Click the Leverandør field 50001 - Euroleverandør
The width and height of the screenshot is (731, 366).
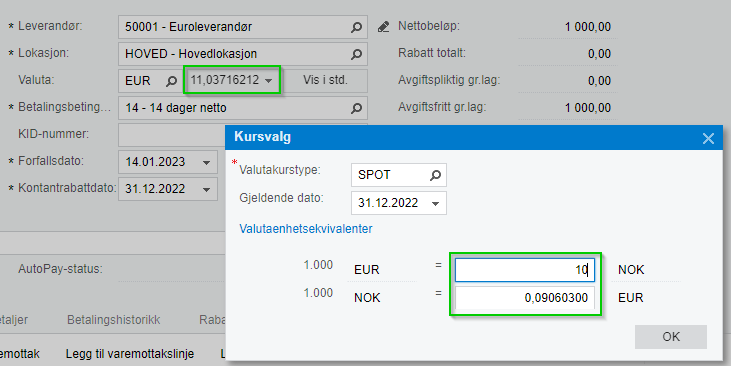(243, 27)
